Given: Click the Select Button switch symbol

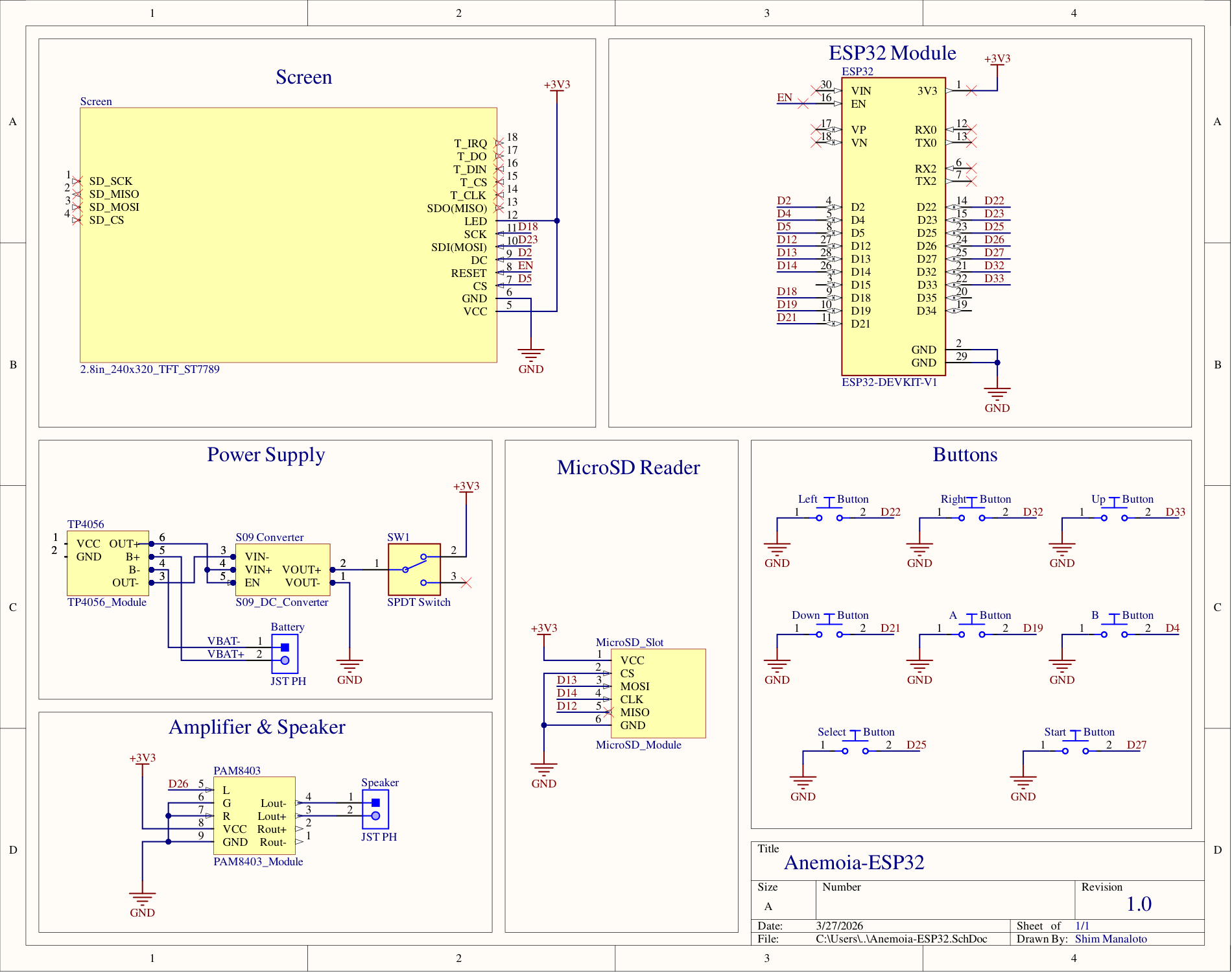Looking at the screenshot, I should pos(855,743).
